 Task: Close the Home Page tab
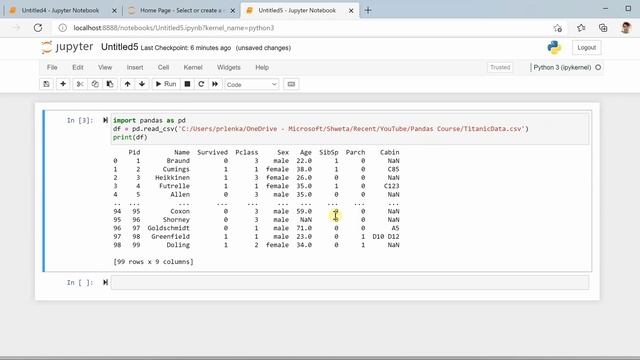tap(233, 11)
